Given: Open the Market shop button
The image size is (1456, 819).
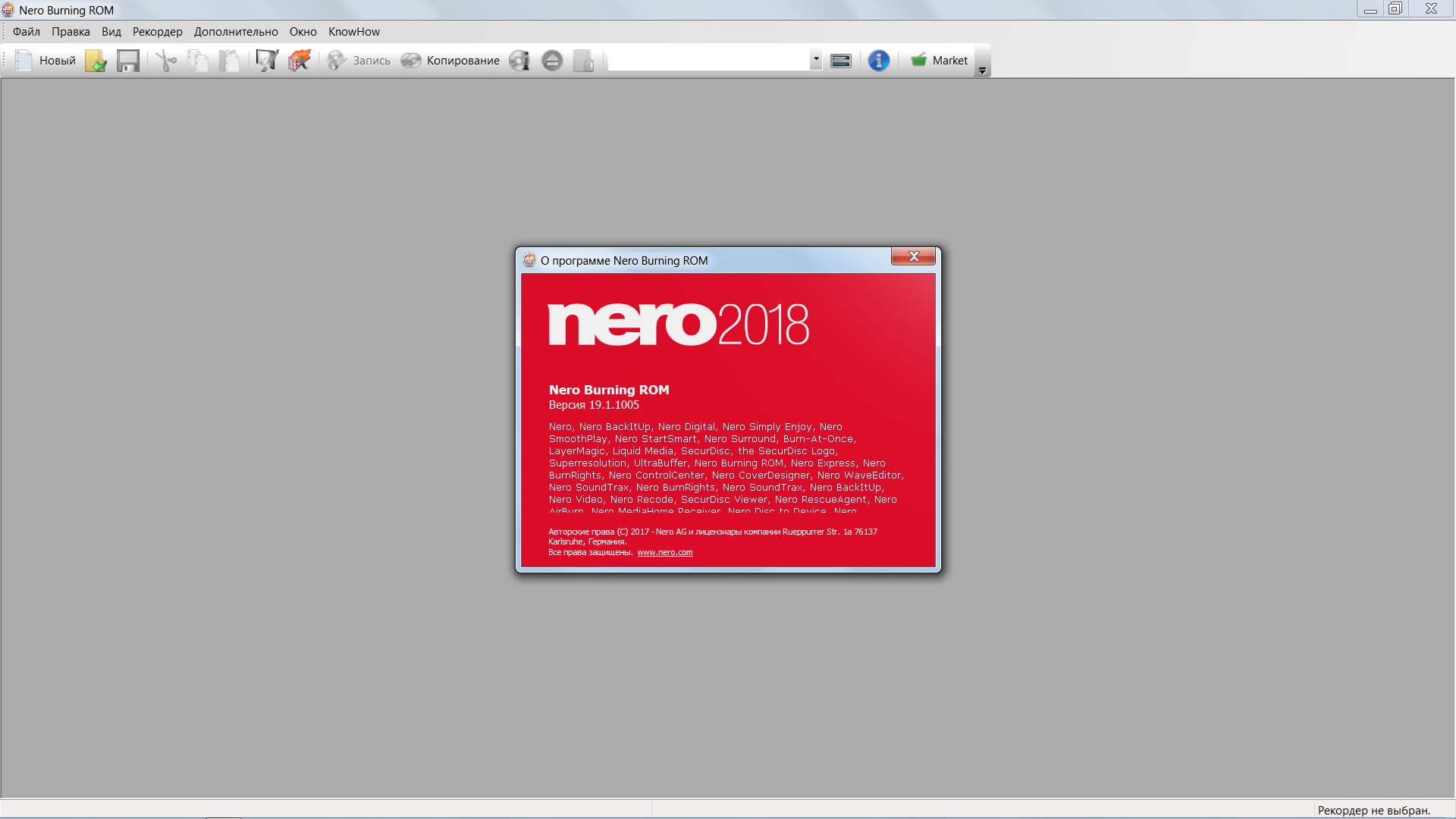Looking at the screenshot, I should coord(939,61).
